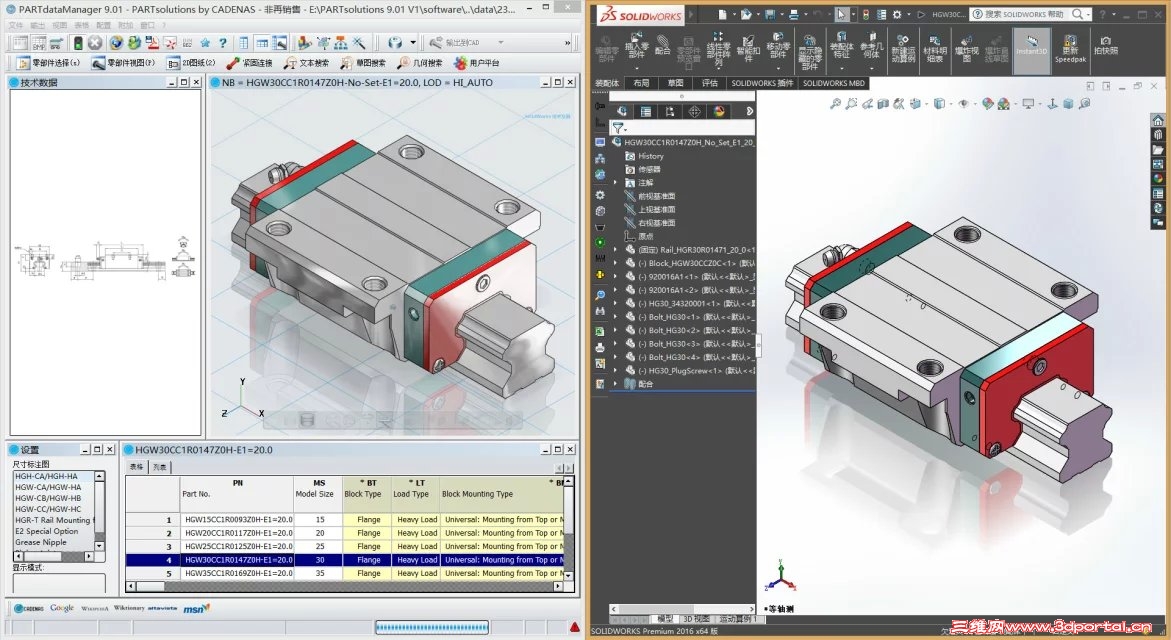
Task: Expand dropdown under 装配体特征 tool
Action: [842, 68]
